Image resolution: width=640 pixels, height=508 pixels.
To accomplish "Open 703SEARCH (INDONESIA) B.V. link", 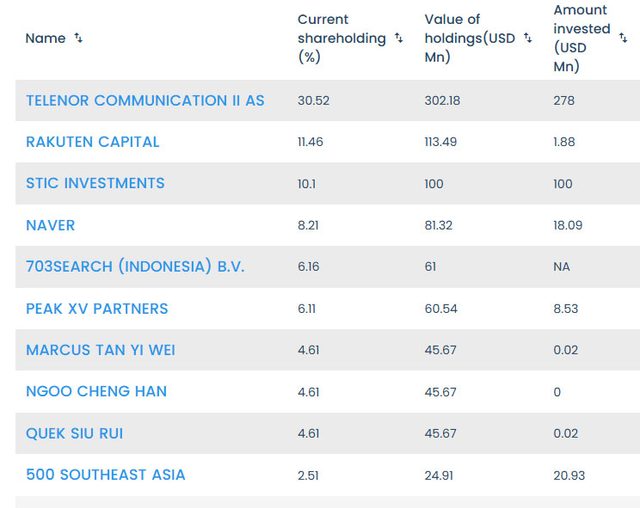I will (135, 267).
